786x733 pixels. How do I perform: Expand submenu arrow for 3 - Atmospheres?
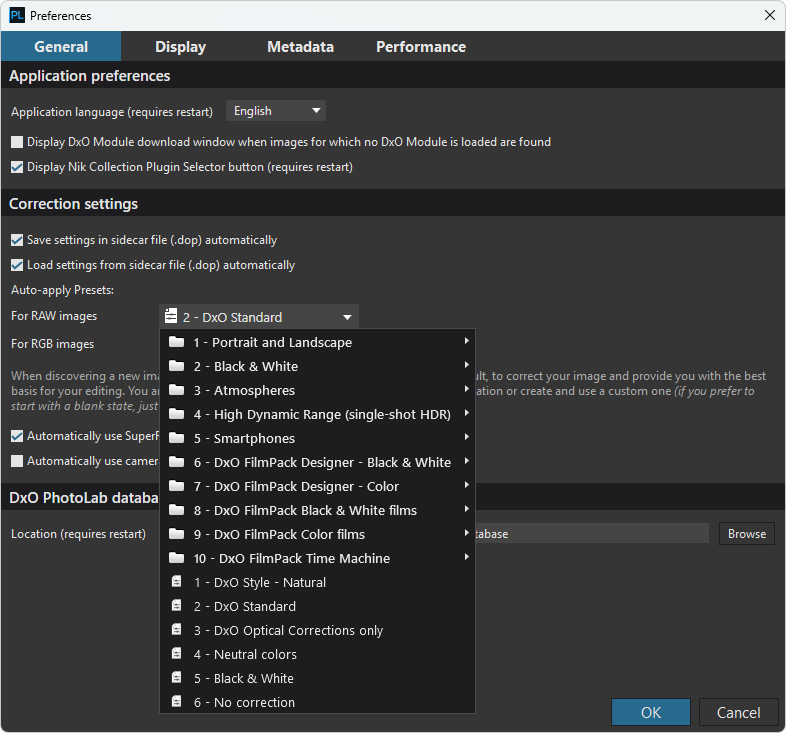click(x=466, y=389)
